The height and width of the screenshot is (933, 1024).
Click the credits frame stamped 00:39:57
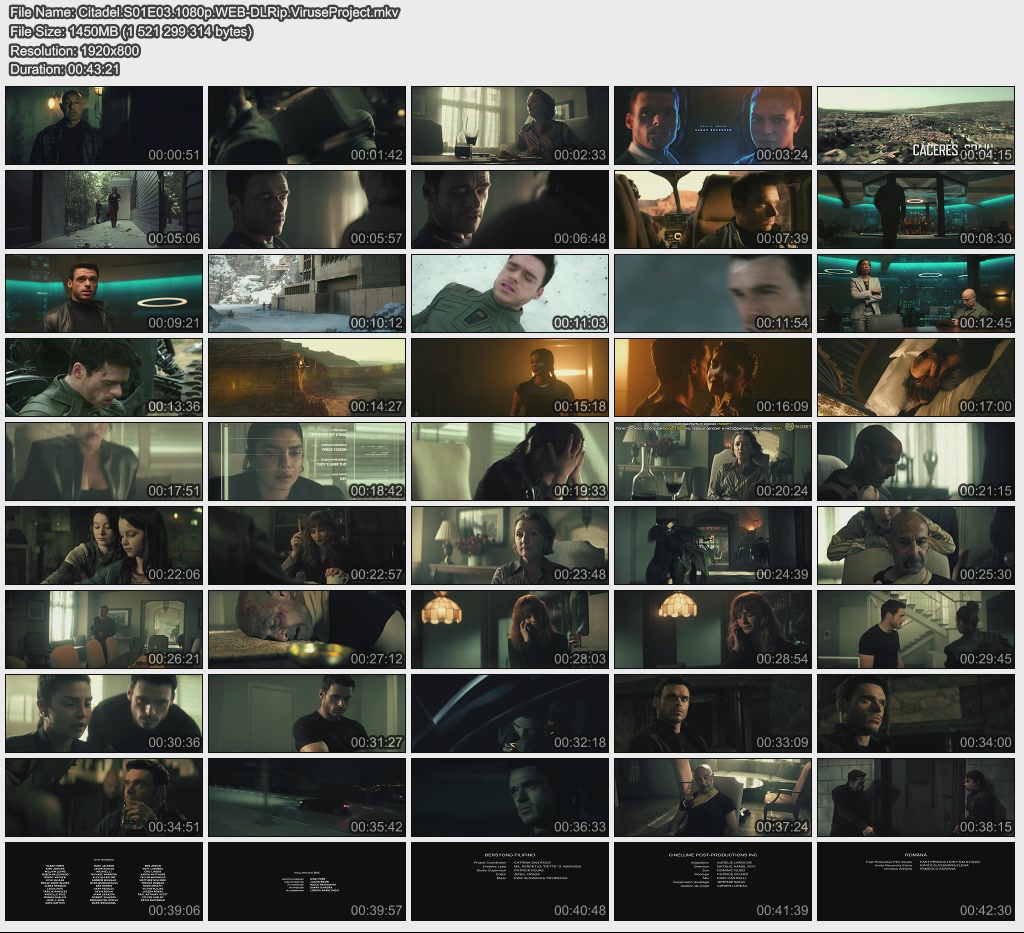(x=307, y=881)
